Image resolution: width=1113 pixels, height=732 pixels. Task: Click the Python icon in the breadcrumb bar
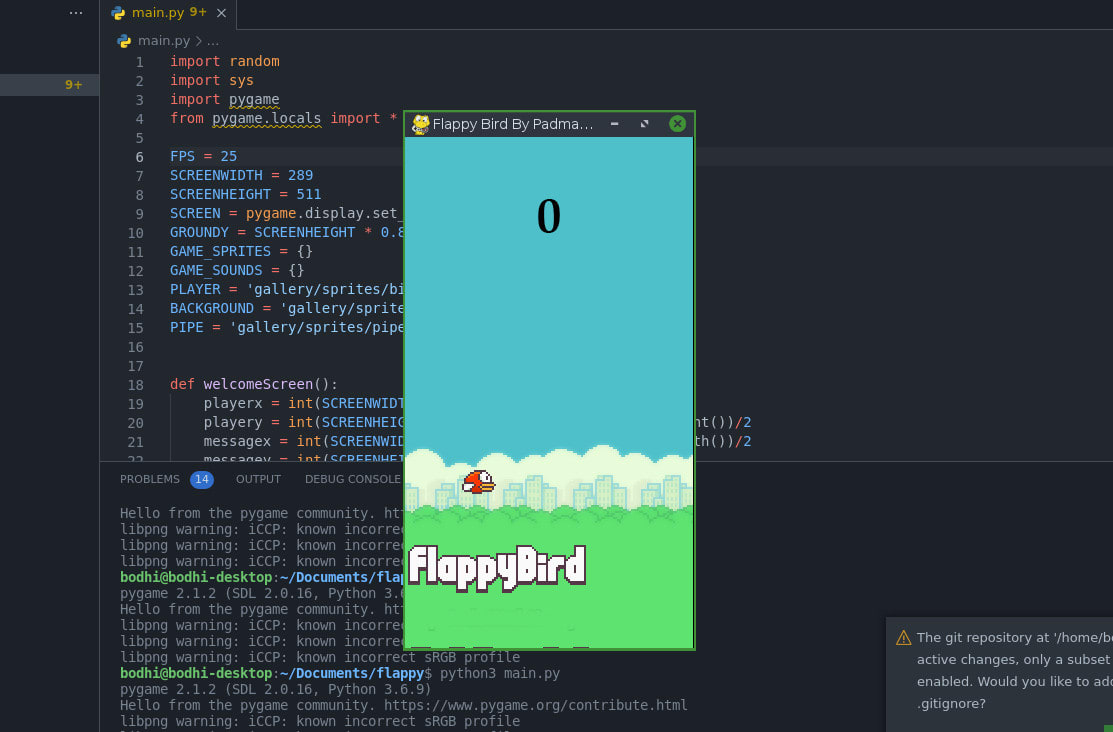[122, 41]
